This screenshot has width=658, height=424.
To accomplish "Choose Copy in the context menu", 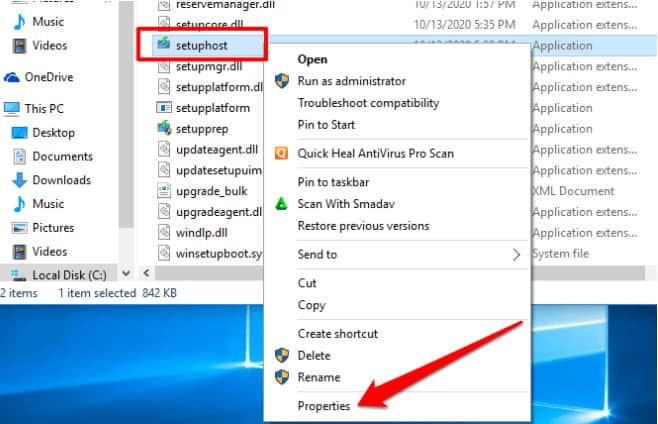I will [x=311, y=305].
